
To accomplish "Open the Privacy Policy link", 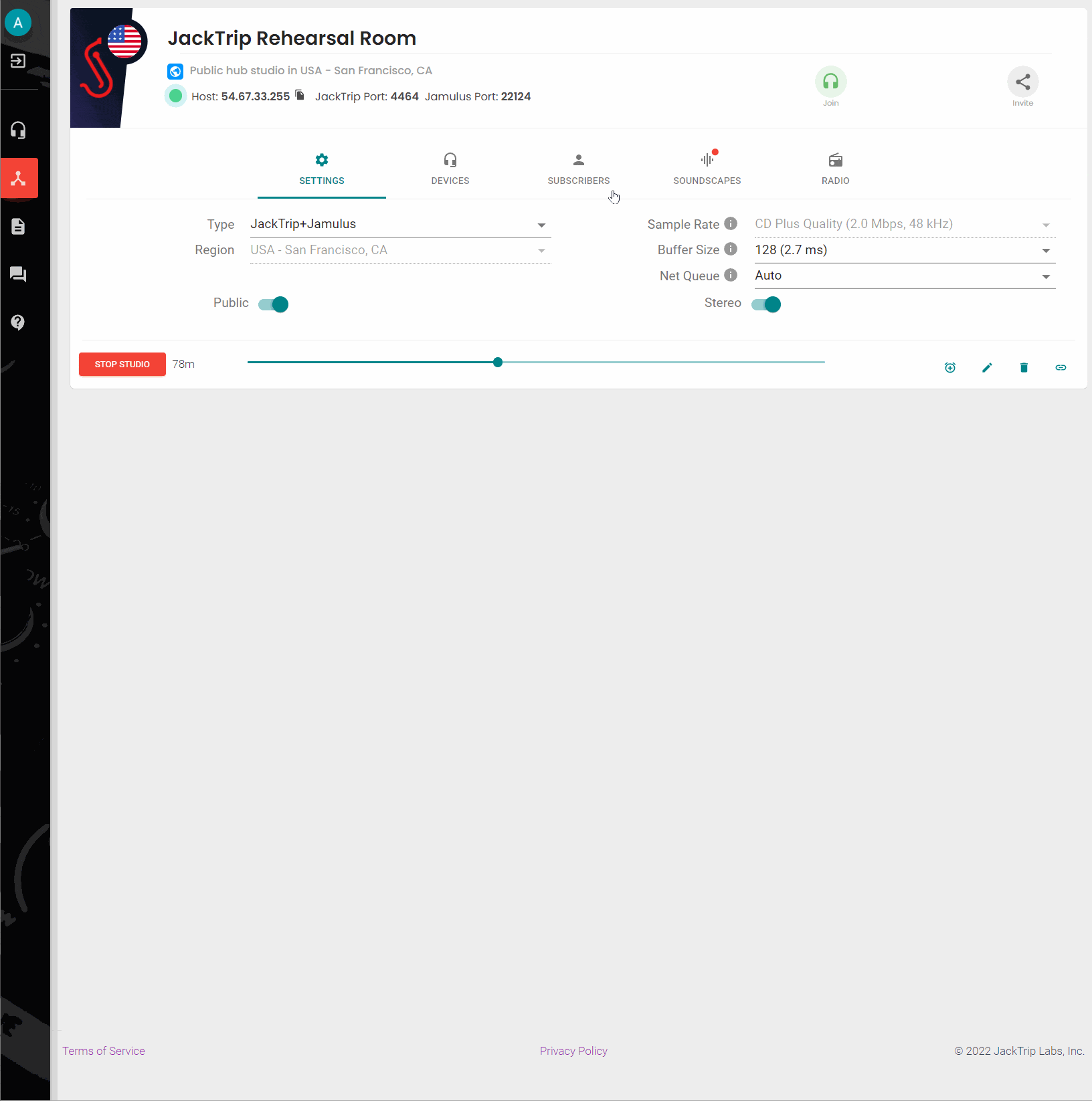I will (x=573, y=1051).
